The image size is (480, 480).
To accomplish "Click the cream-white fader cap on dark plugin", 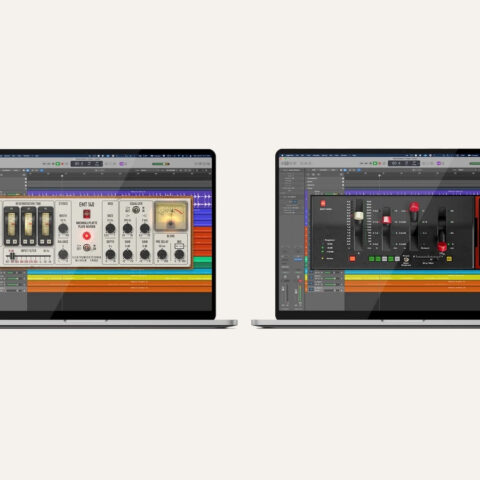I will coord(359,216).
